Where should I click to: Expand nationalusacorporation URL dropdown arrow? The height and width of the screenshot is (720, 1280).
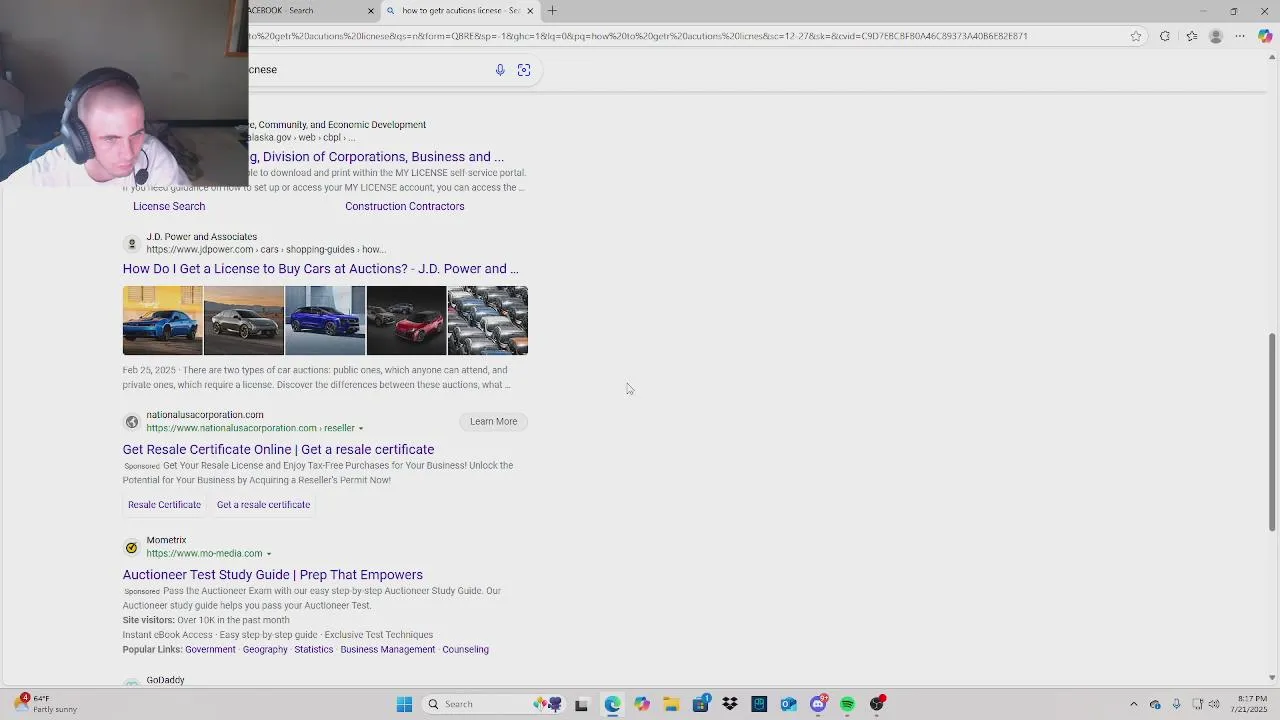pos(361,429)
